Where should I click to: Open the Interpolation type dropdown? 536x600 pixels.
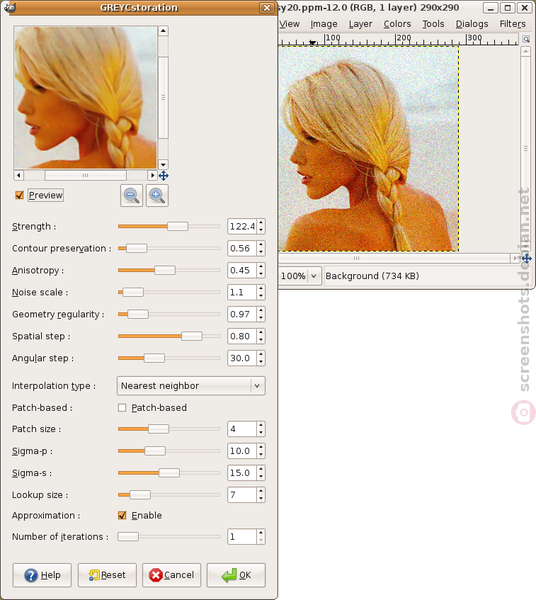coord(191,386)
